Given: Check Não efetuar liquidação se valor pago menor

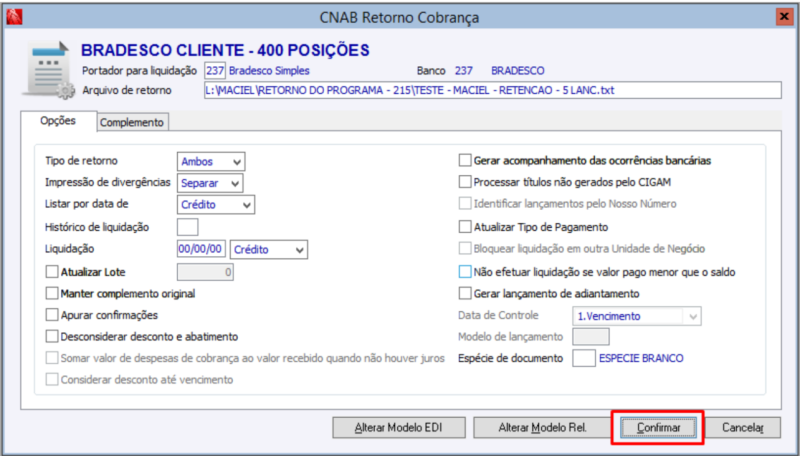Looking at the screenshot, I should pos(465,272).
